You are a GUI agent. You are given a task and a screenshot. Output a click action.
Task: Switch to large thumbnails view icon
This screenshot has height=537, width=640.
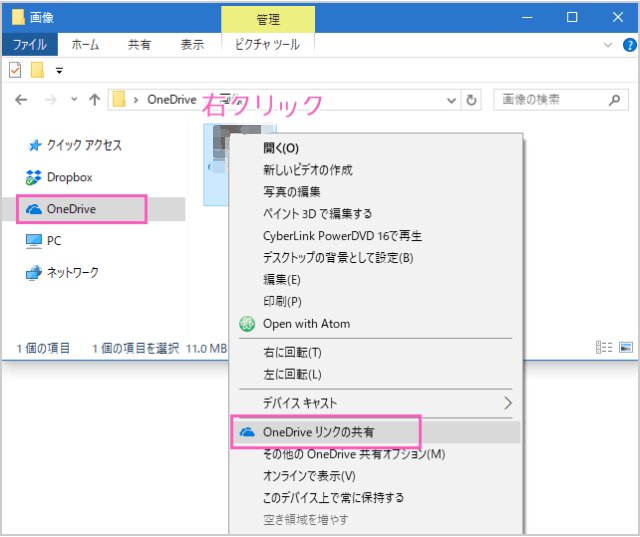(x=626, y=348)
